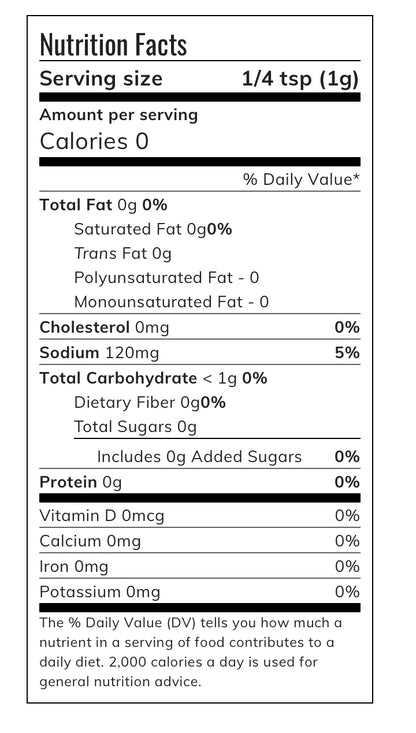
Task: Select the Total Carbohydrate row
Action: tap(153, 378)
